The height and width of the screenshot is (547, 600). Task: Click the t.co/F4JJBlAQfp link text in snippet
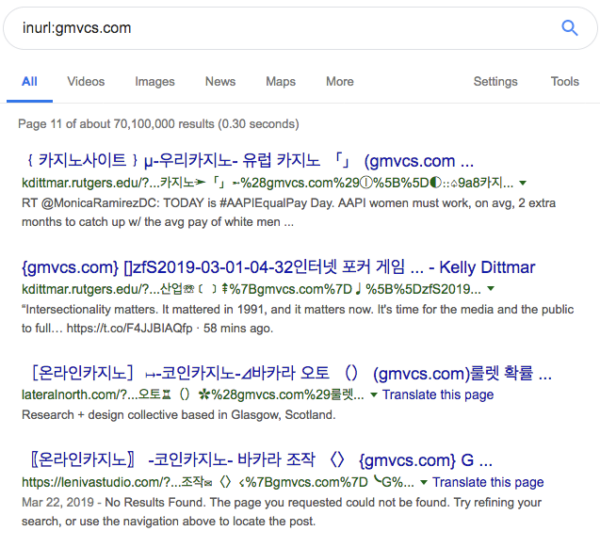point(129,328)
